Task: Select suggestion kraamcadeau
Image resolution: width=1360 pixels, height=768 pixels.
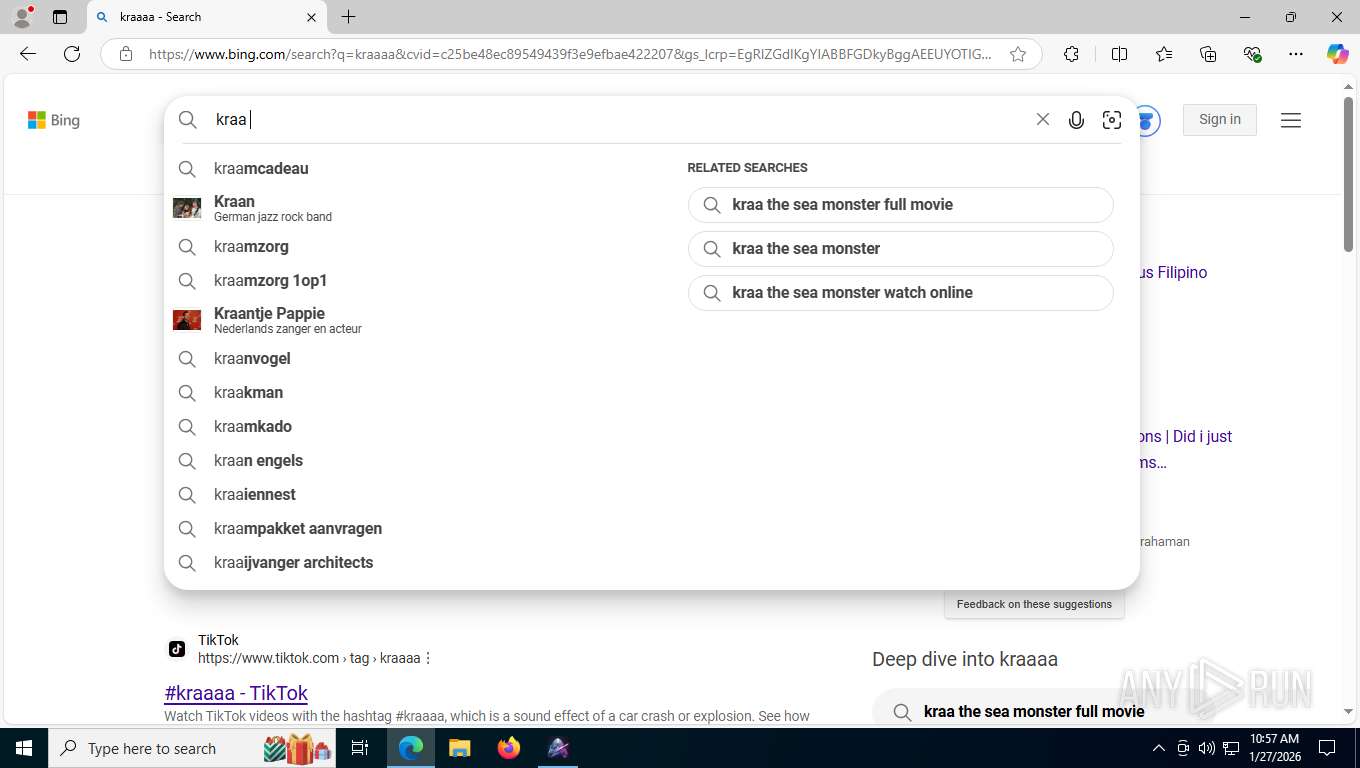Action: pos(415,168)
